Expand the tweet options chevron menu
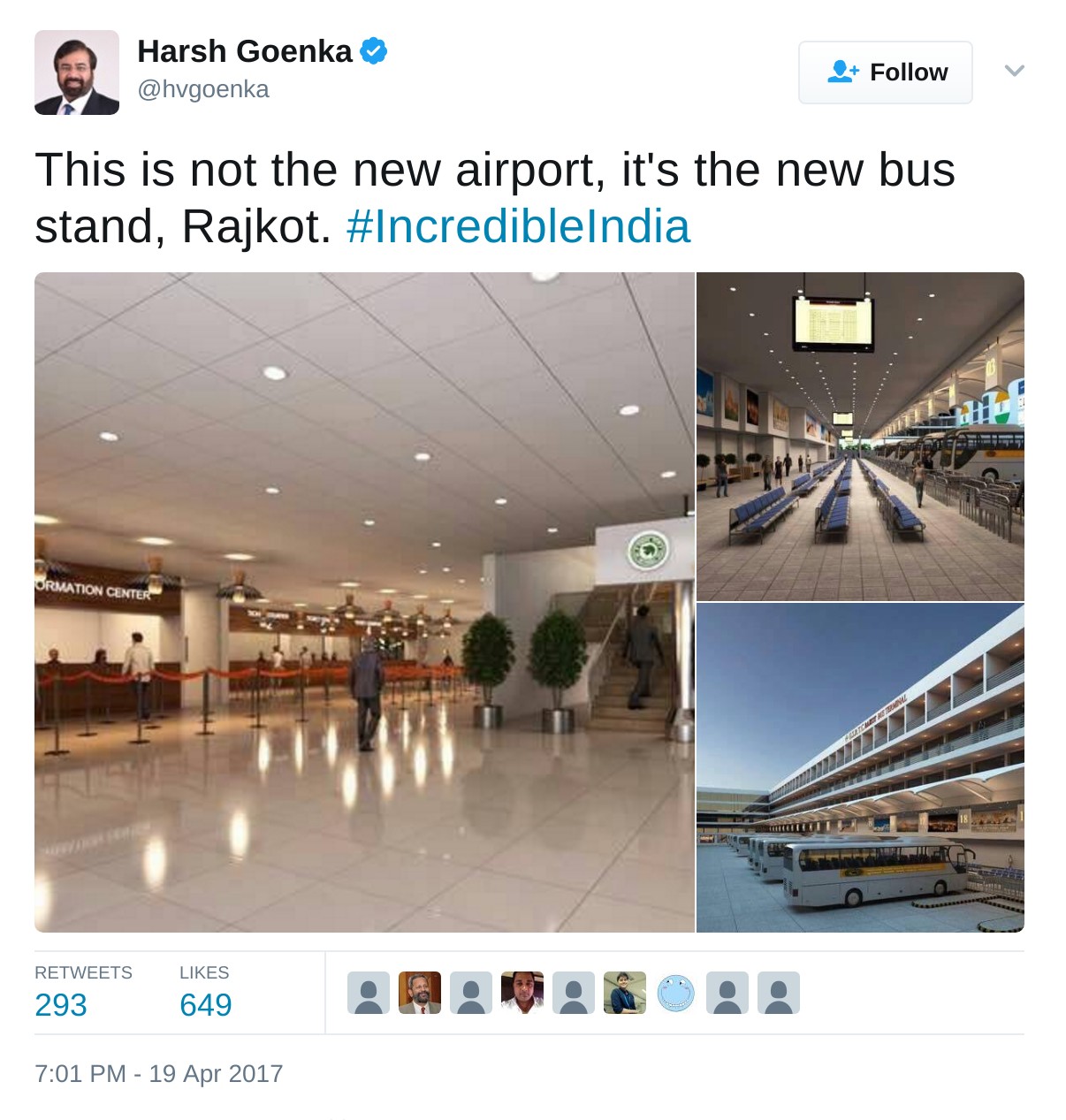The height and width of the screenshot is (1120, 1066). (x=1015, y=71)
